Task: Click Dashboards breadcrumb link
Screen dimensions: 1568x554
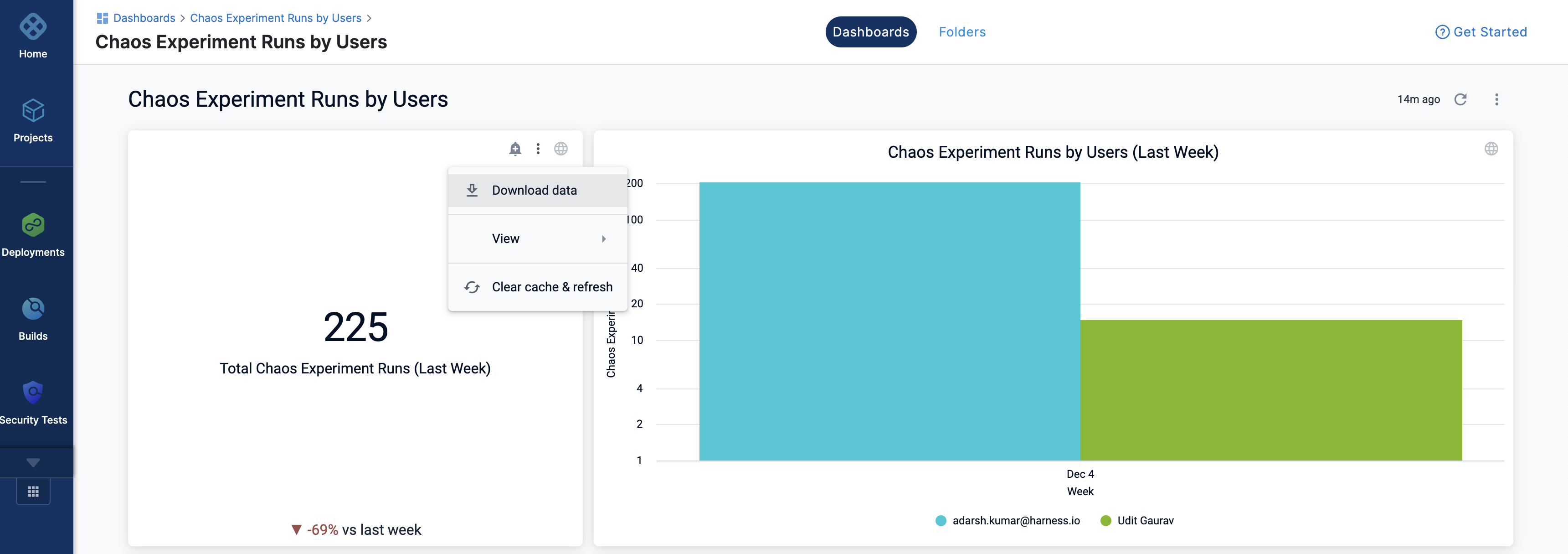Action: click(x=144, y=18)
